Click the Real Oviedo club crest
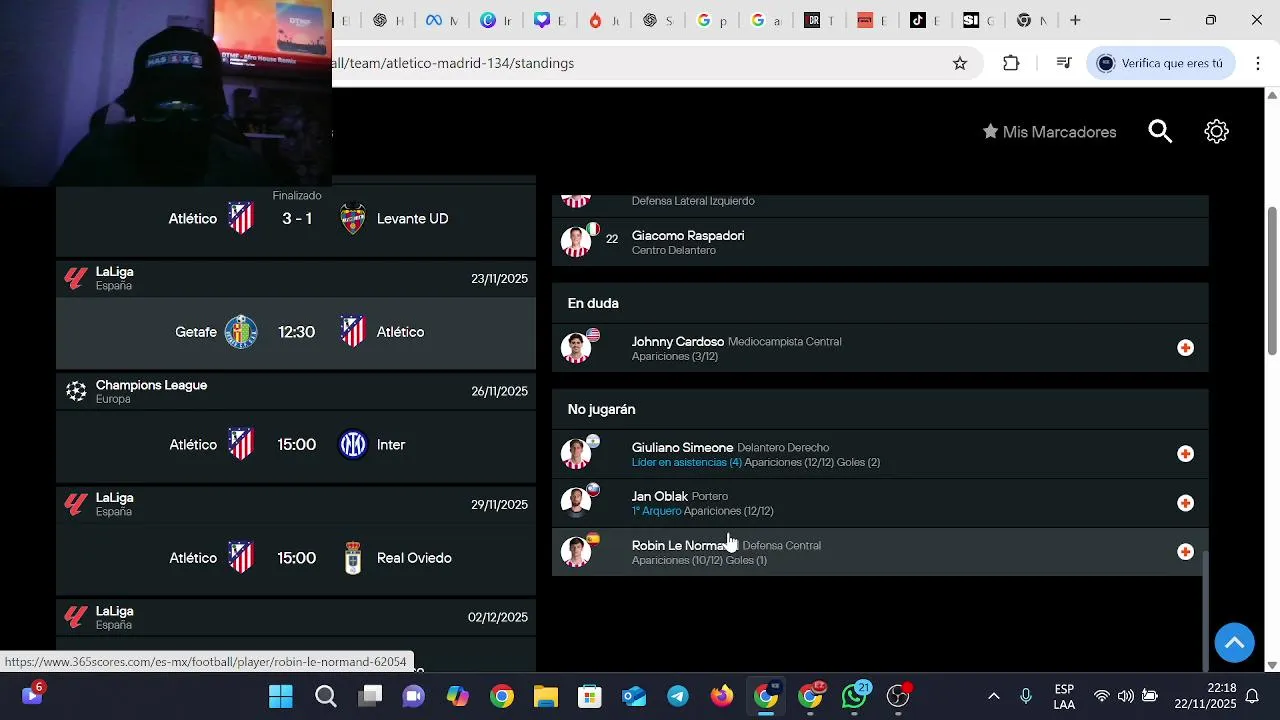The height and width of the screenshot is (720, 1280). coord(353,558)
